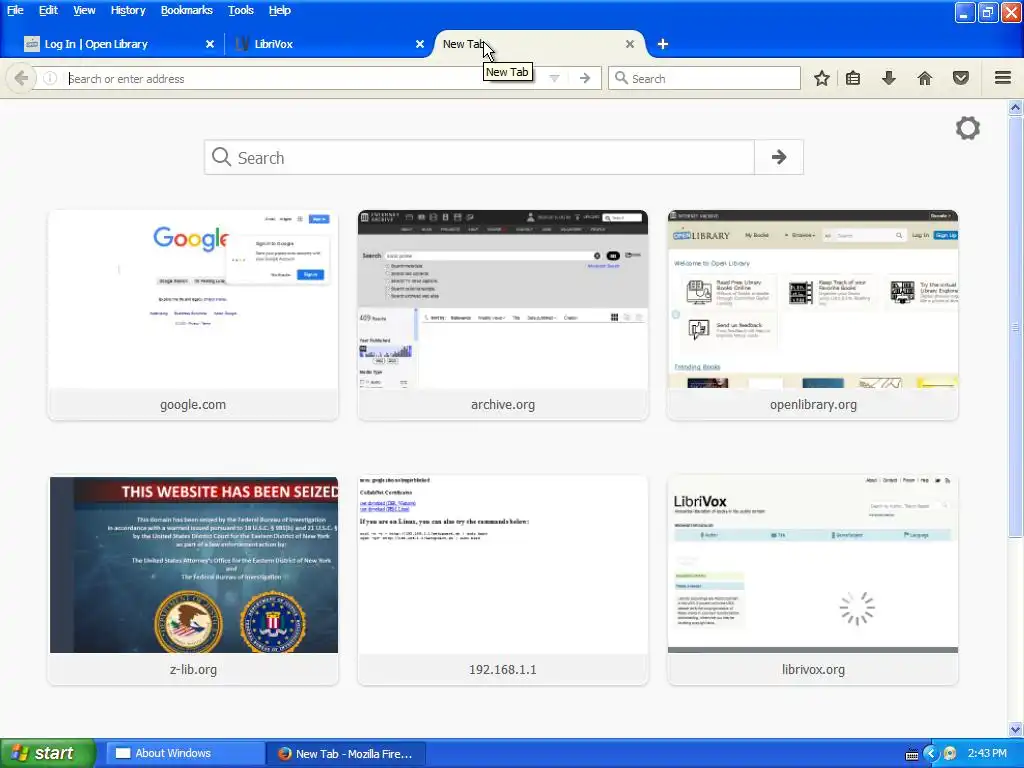The width and height of the screenshot is (1024, 768).
Task: Open the Help menu
Action: click(x=280, y=10)
